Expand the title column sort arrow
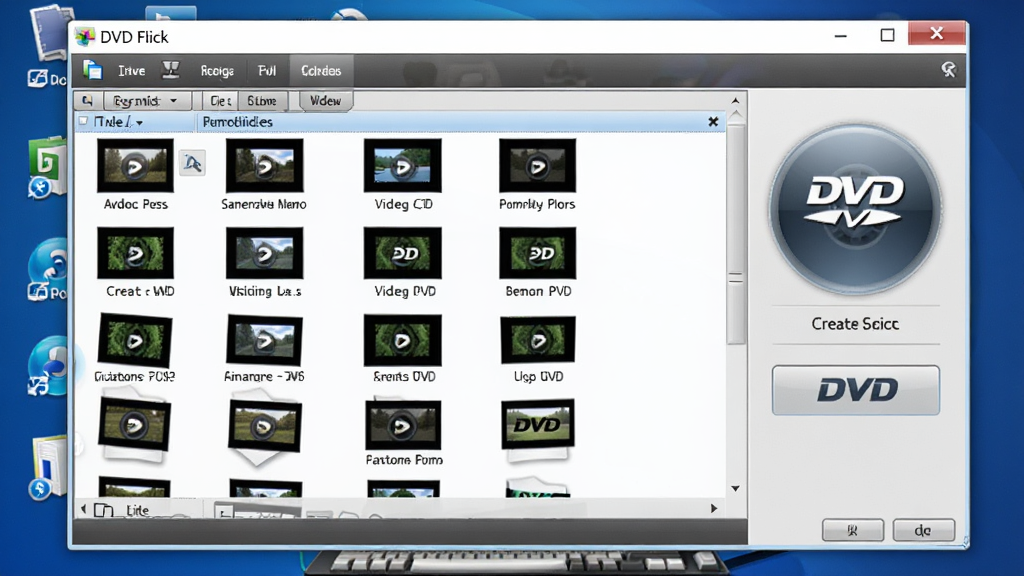Image resolution: width=1024 pixels, height=576 pixels. (140, 123)
